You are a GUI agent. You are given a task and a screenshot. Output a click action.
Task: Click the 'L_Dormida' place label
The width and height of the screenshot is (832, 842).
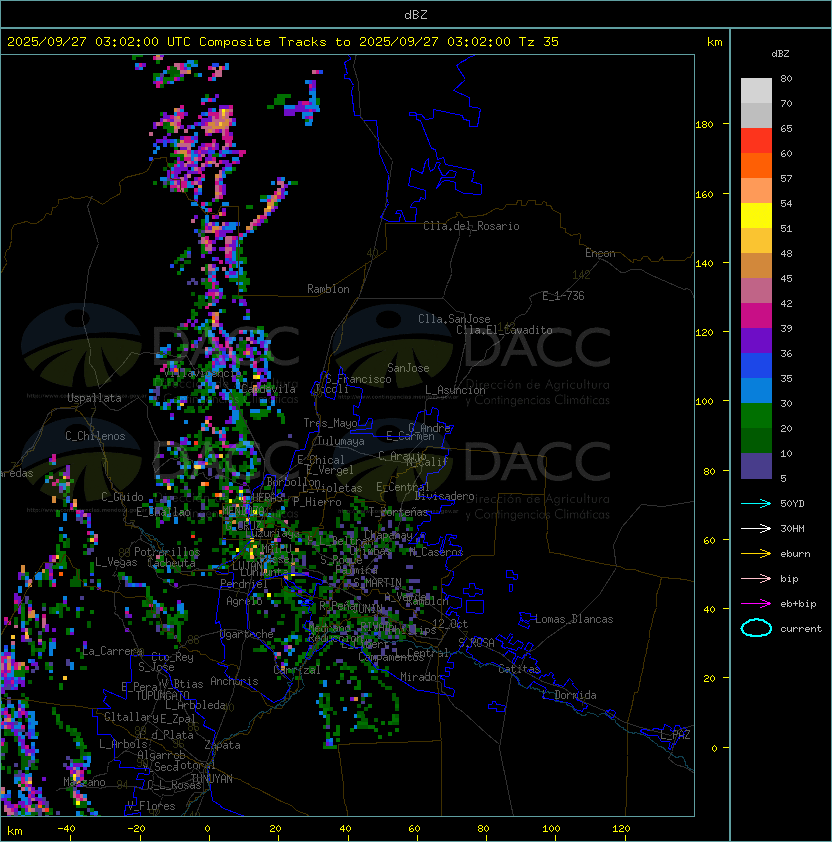569,695
